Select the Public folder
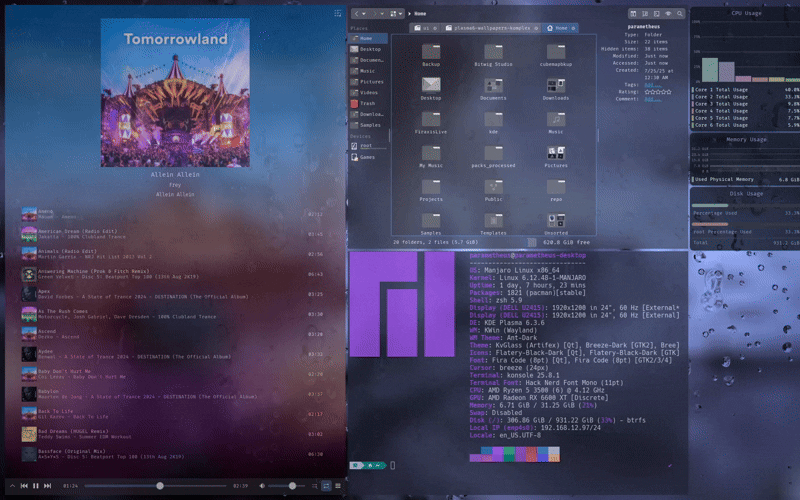 [493, 190]
